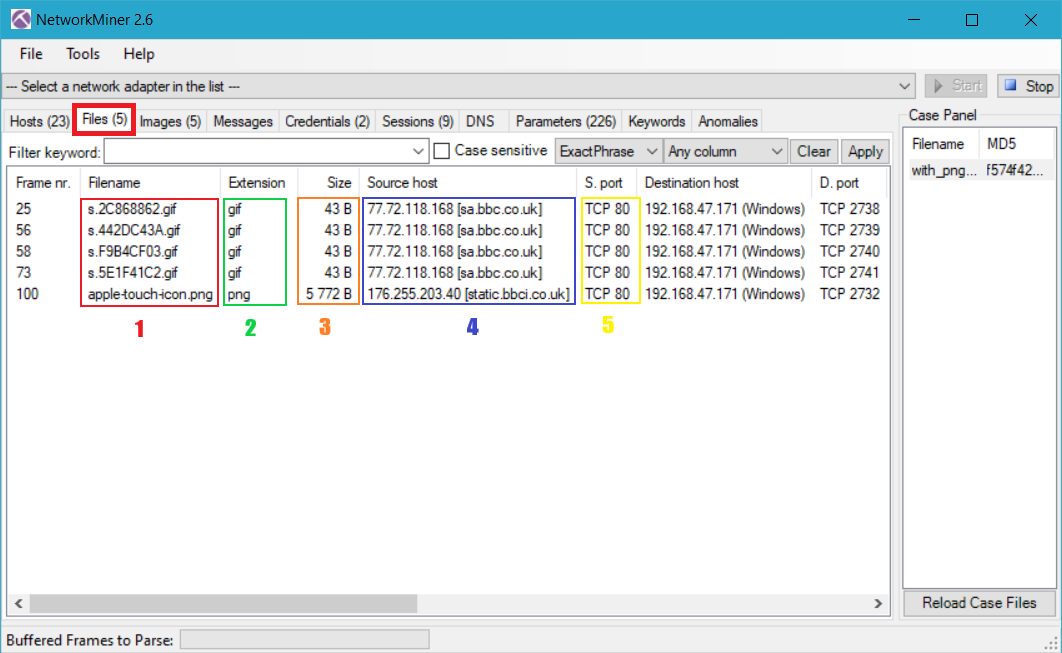Image resolution: width=1062 pixels, height=653 pixels.
Task: Switch to the Credentials (2) tab
Action: tap(327, 121)
